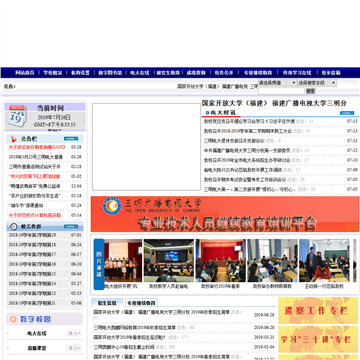360x360 pixels.
Task: Click the university logo on the orange banner
Action: (111, 206)
